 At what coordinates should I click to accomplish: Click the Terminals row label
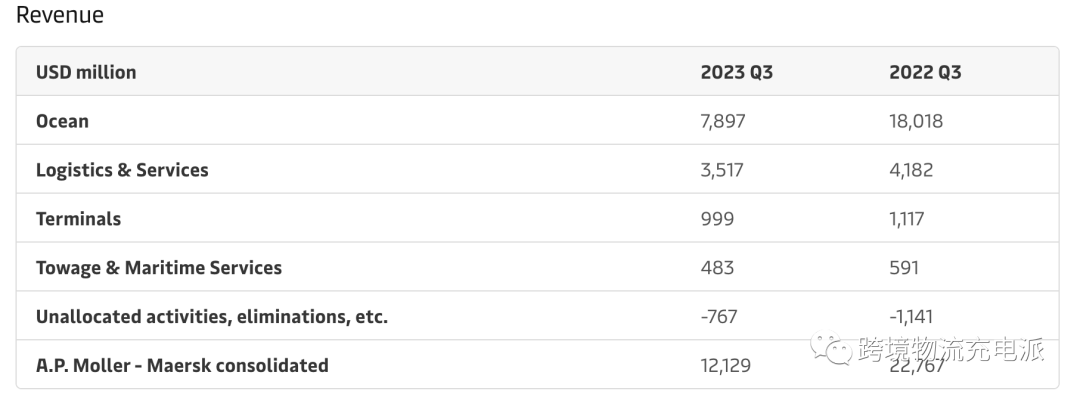pyautogui.click(x=79, y=219)
